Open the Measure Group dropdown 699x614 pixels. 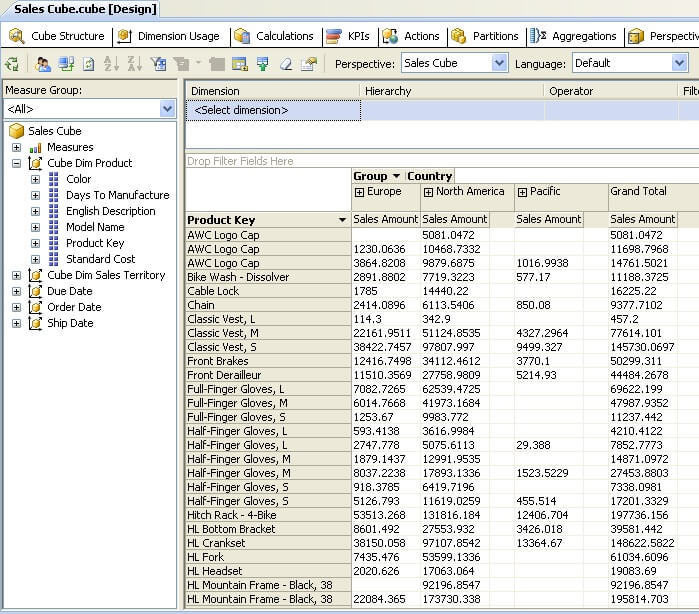(167, 109)
